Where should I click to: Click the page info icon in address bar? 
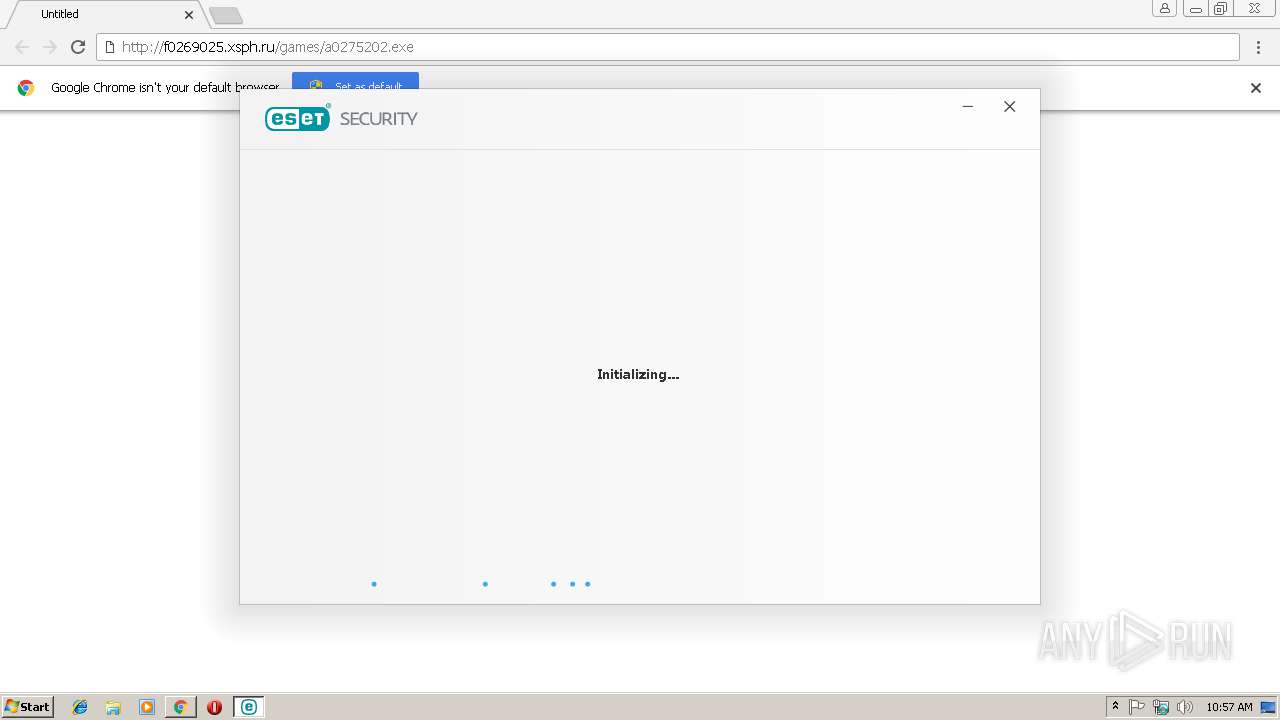(109, 47)
